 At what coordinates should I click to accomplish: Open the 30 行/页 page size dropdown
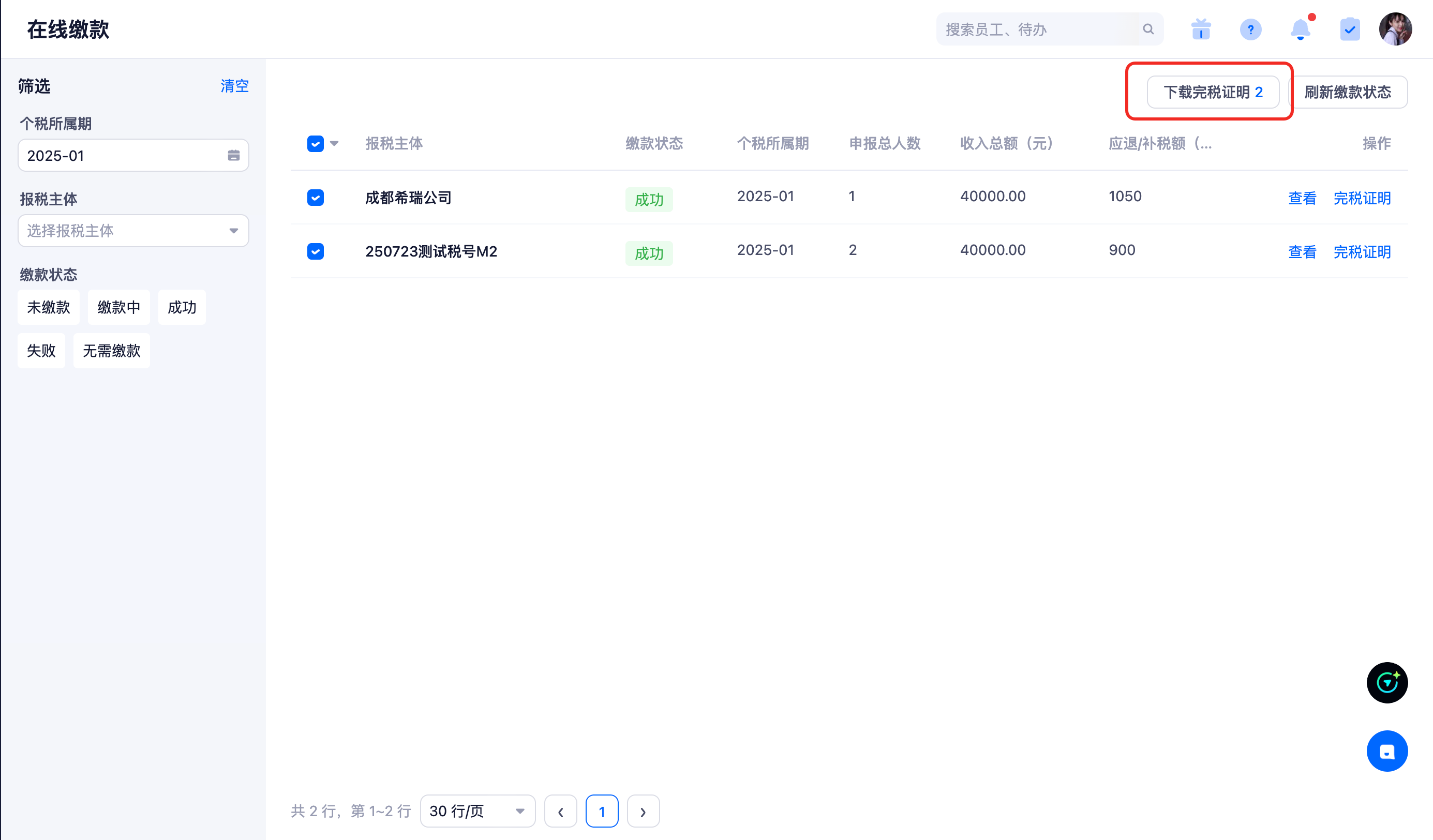pos(477,811)
